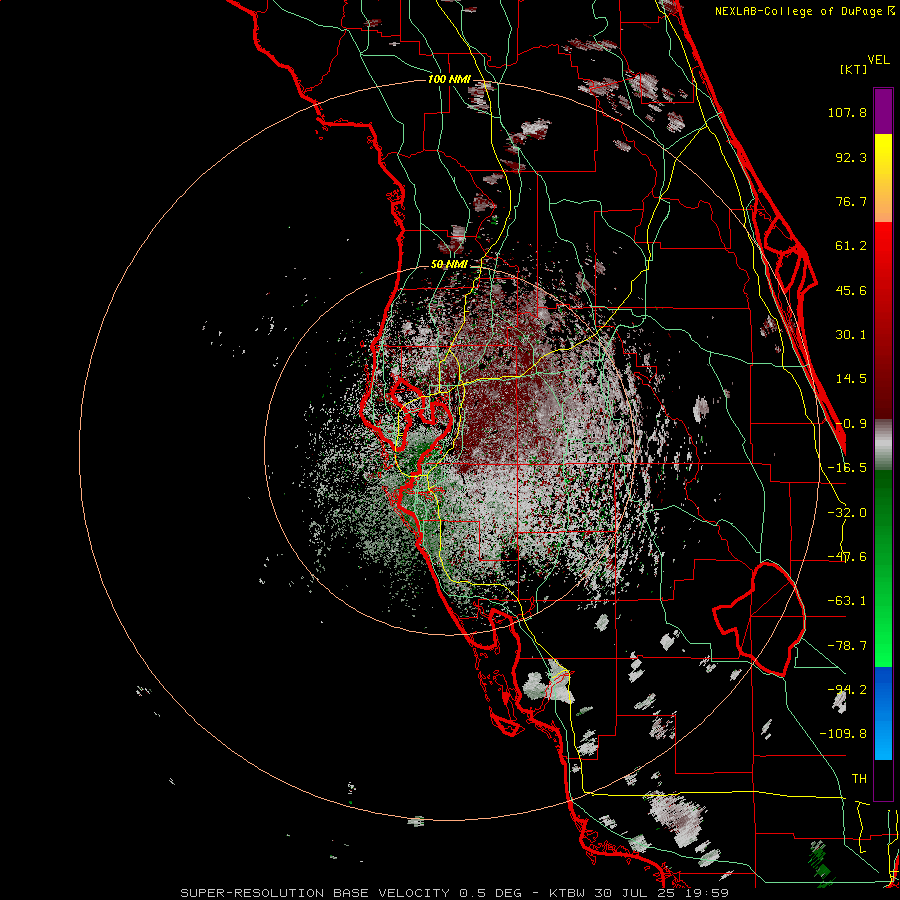Click the 45.6 legend value

click(x=851, y=290)
